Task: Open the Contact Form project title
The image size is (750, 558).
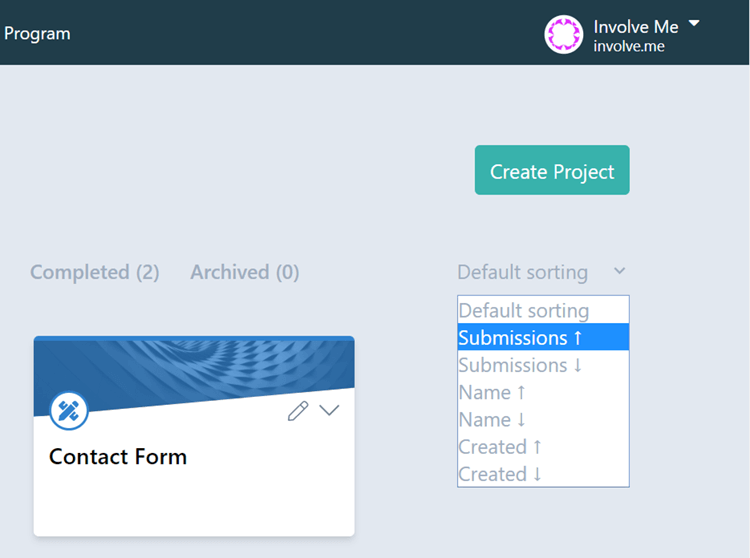Action: point(118,457)
